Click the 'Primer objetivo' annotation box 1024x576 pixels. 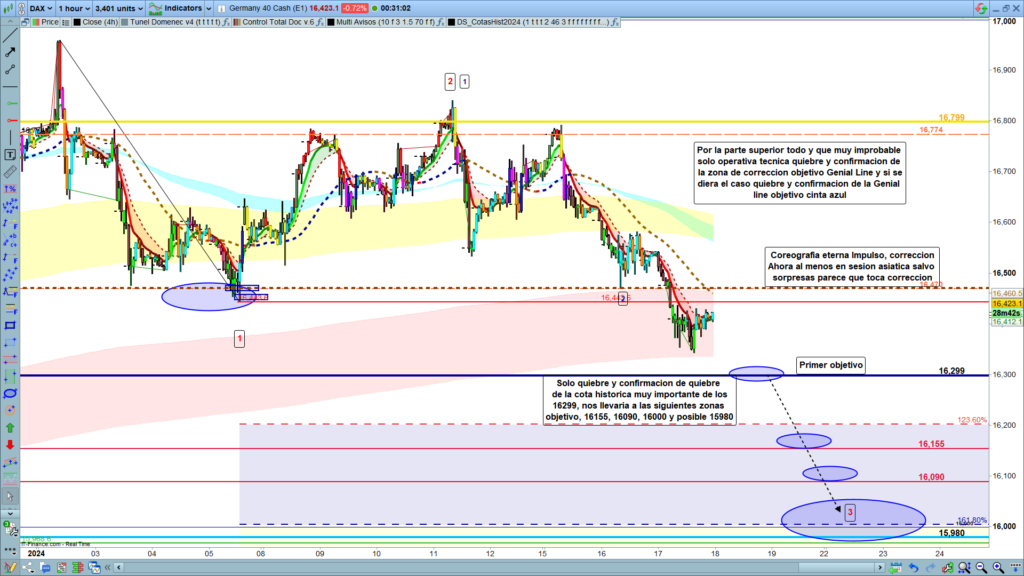point(830,365)
